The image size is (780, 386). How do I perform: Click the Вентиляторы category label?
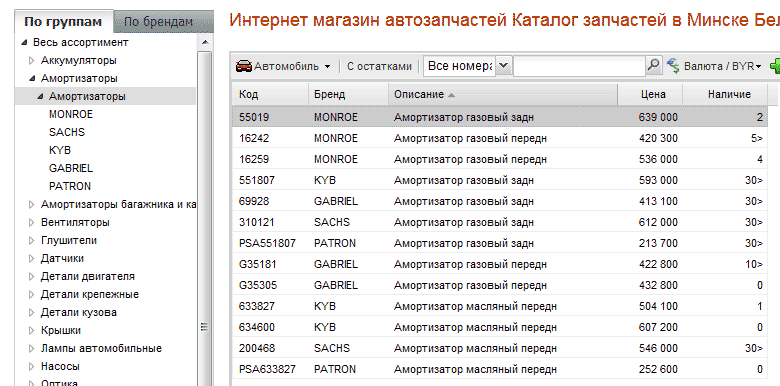click(x=75, y=222)
